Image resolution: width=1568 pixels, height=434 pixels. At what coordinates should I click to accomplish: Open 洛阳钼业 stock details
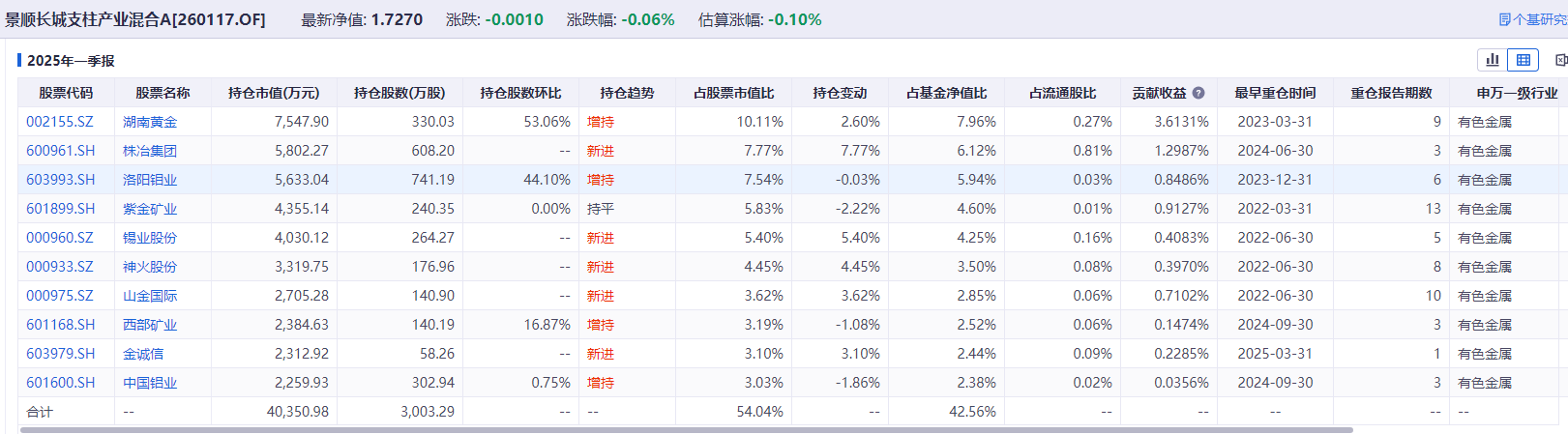(150, 180)
